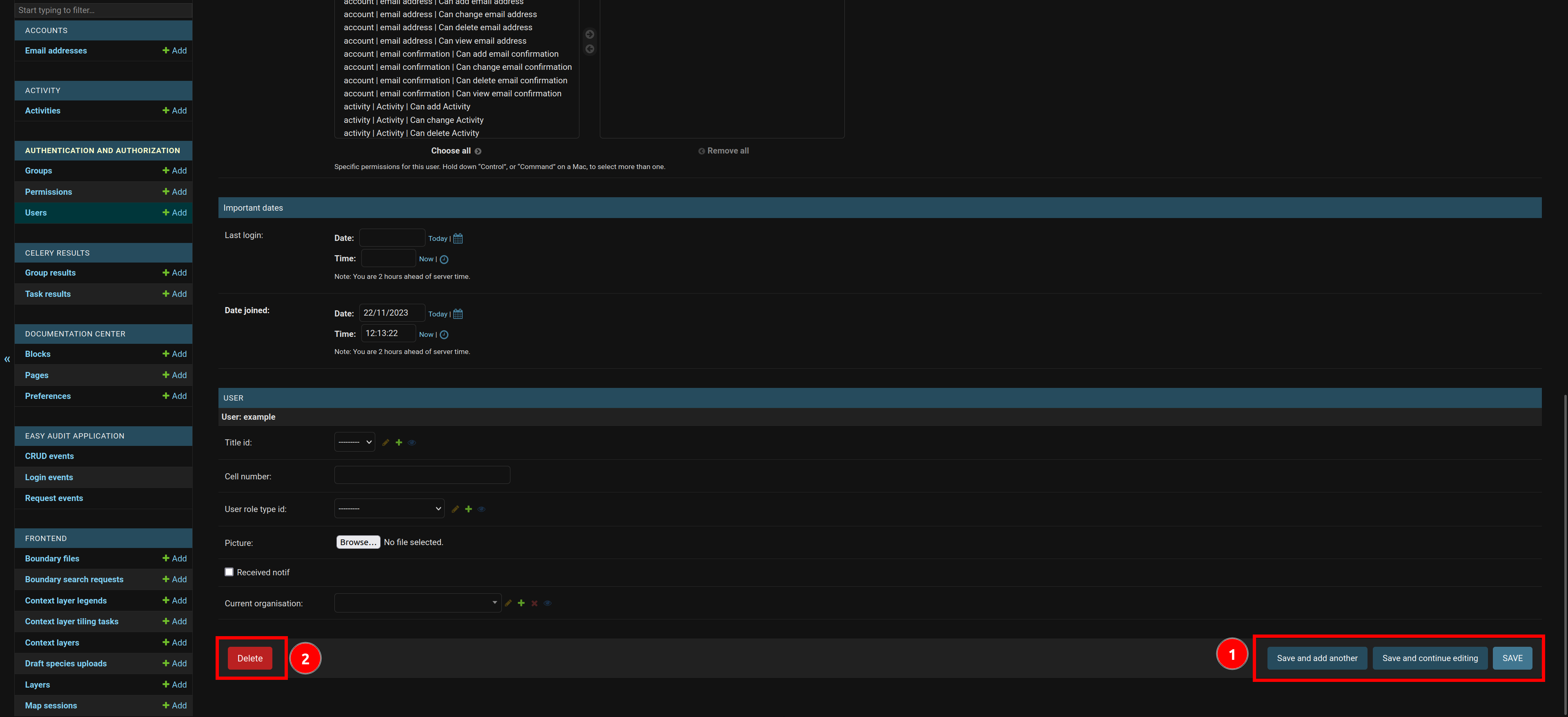The width and height of the screenshot is (1568, 717).
Task: Click the add icon next to Current organisation
Action: [521, 602]
